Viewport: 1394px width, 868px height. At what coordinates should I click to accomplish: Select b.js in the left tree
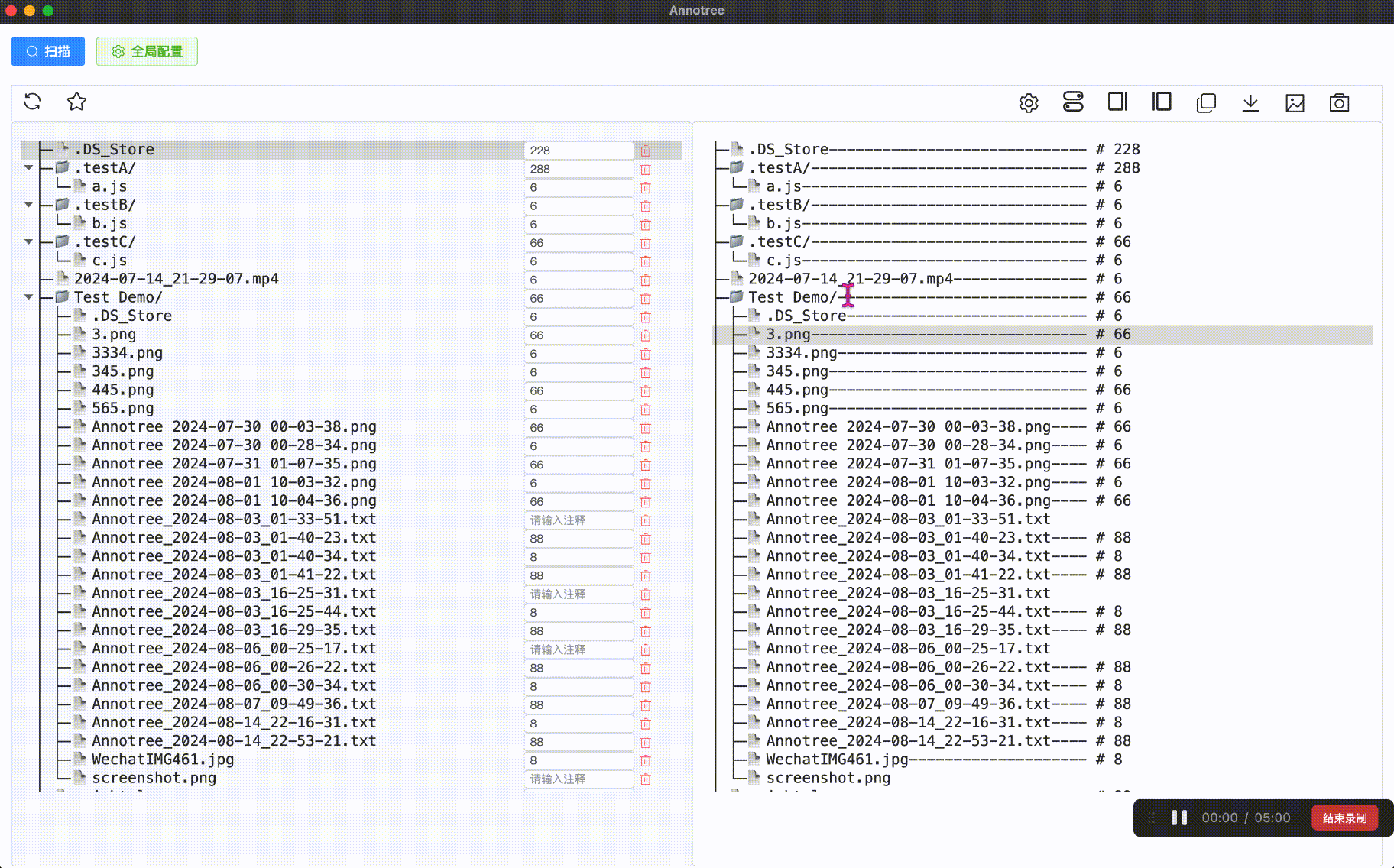coord(109,223)
